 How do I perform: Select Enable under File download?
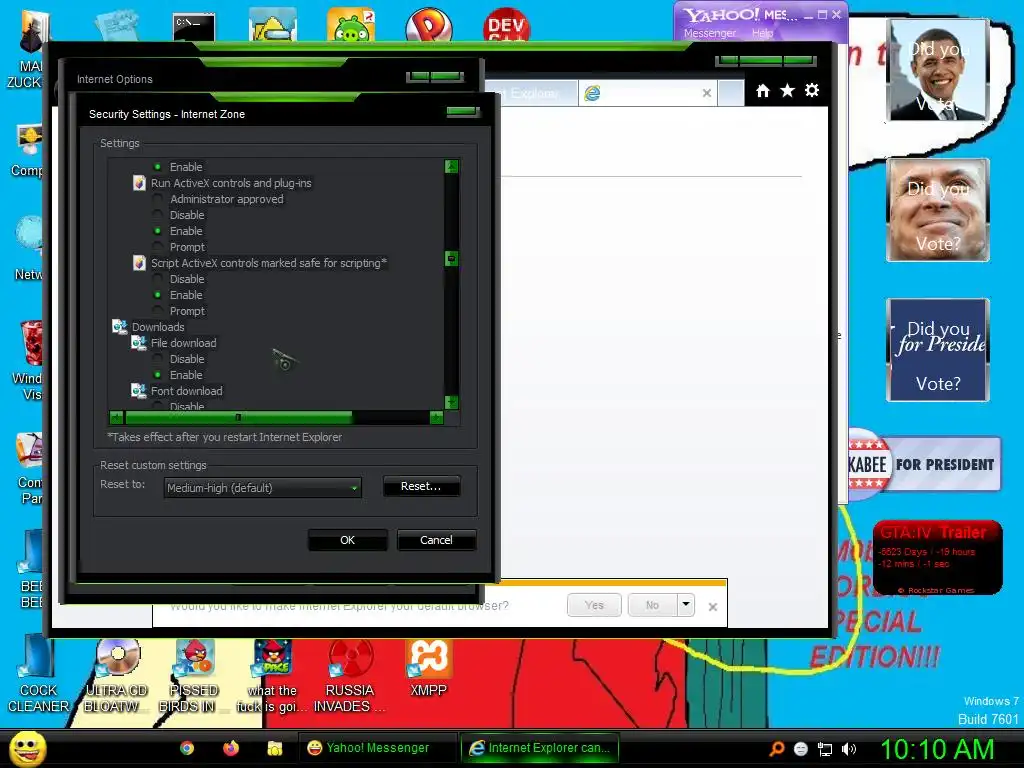[157, 375]
